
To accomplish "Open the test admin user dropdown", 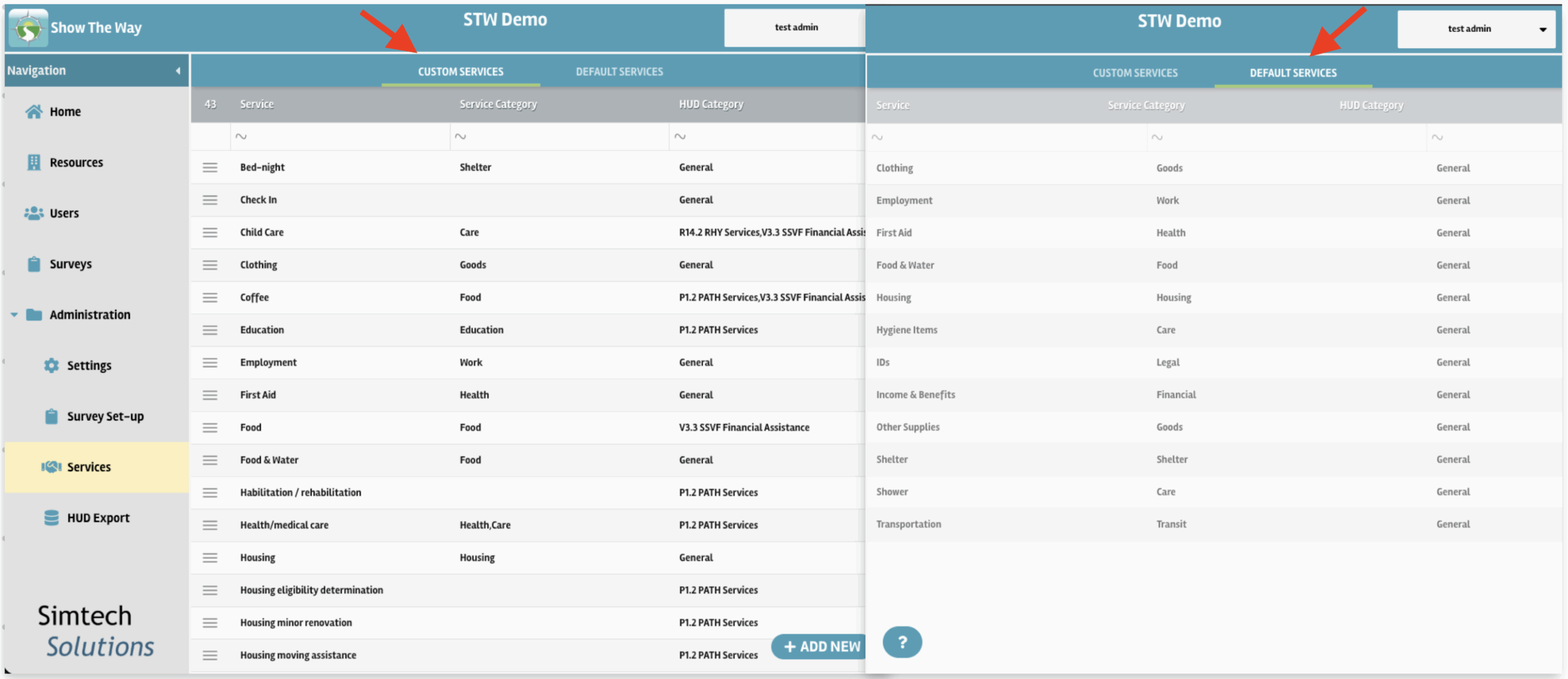I will click(1476, 29).
